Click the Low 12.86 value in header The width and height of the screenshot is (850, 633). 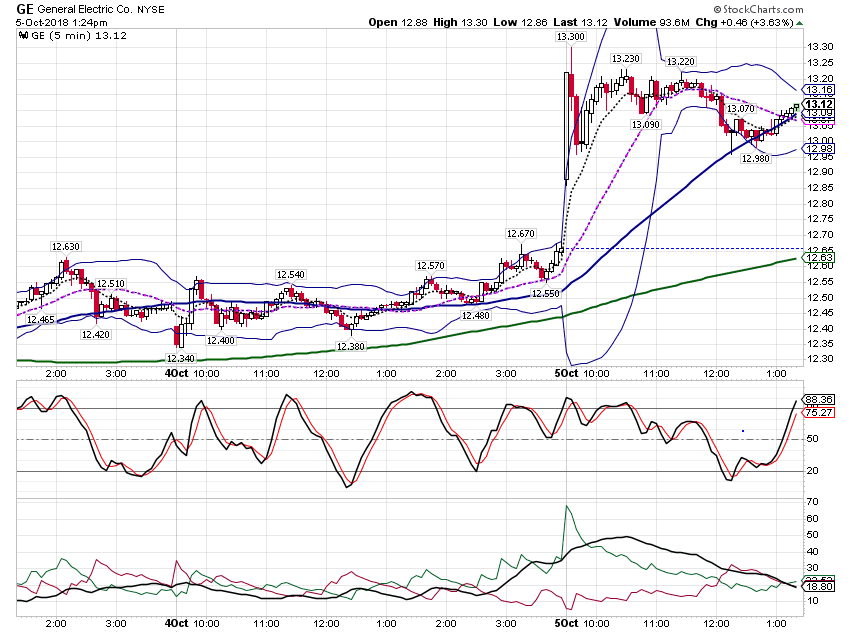520,23
